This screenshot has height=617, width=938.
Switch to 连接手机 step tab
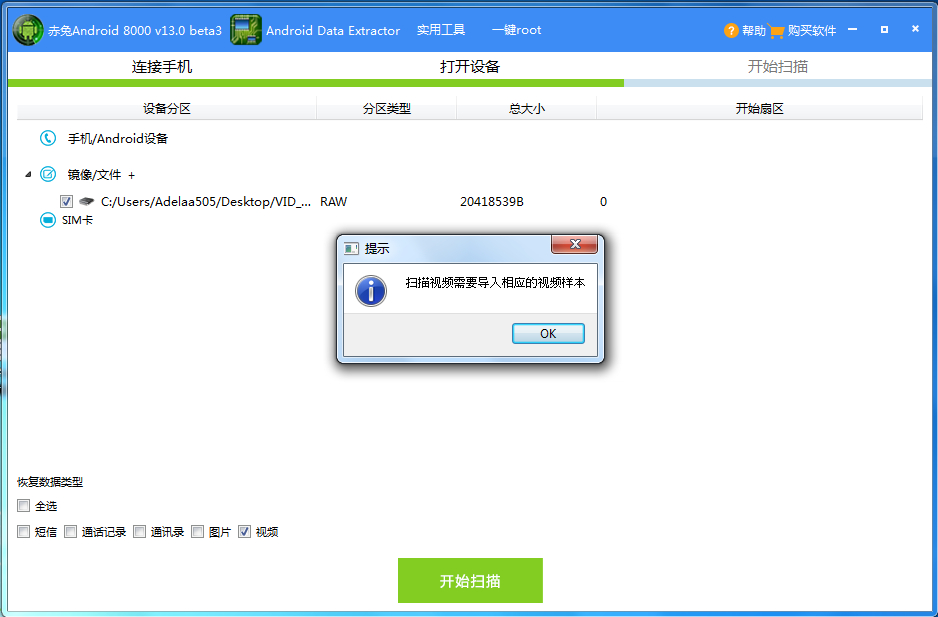162,66
